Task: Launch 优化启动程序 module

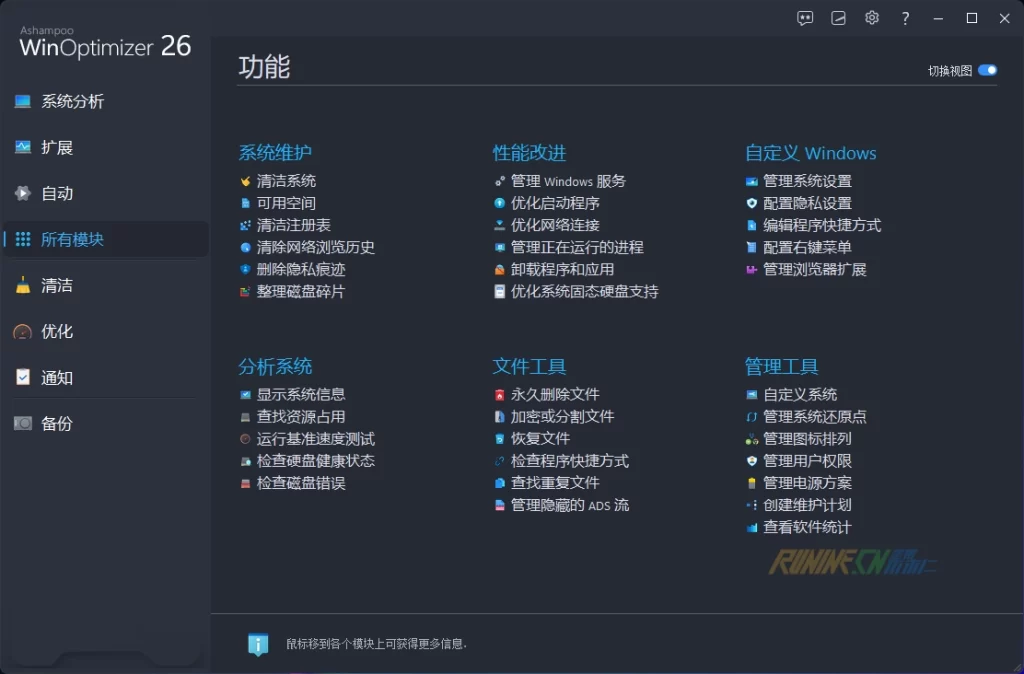Action: click(555, 203)
